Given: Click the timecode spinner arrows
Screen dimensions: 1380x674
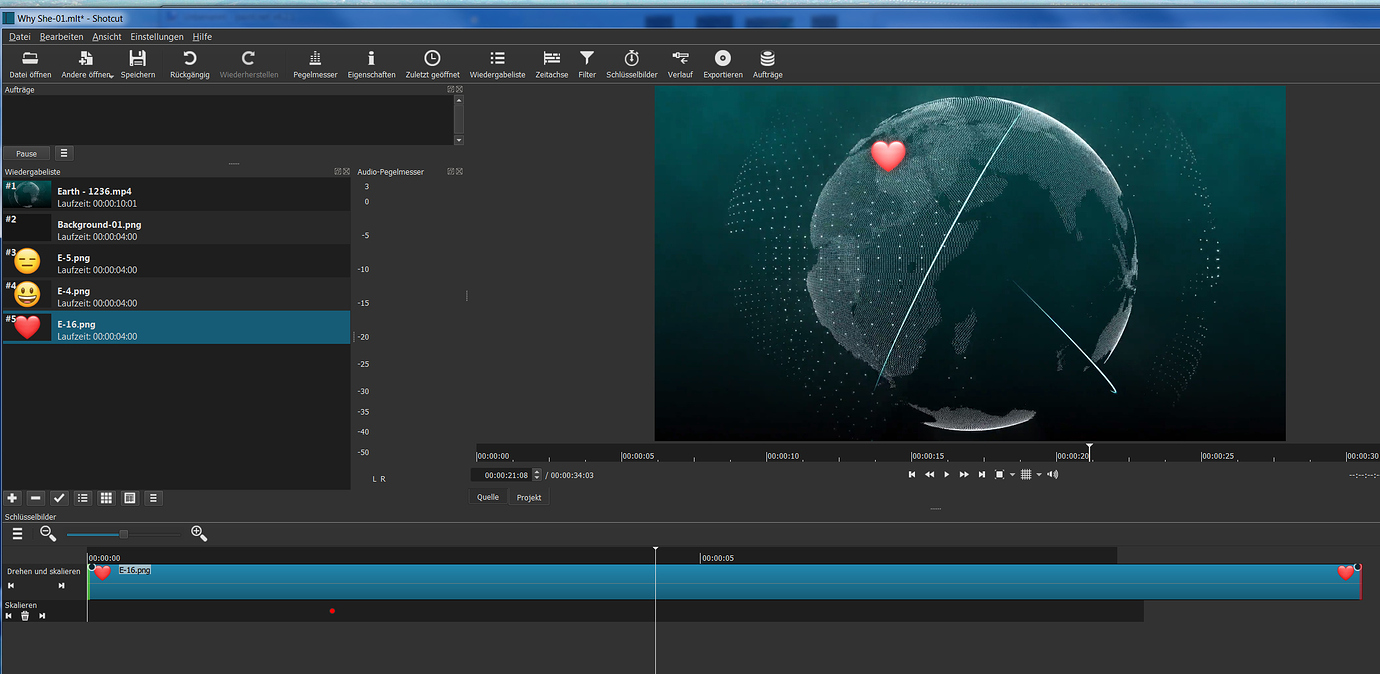Looking at the screenshot, I should (x=537, y=475).
